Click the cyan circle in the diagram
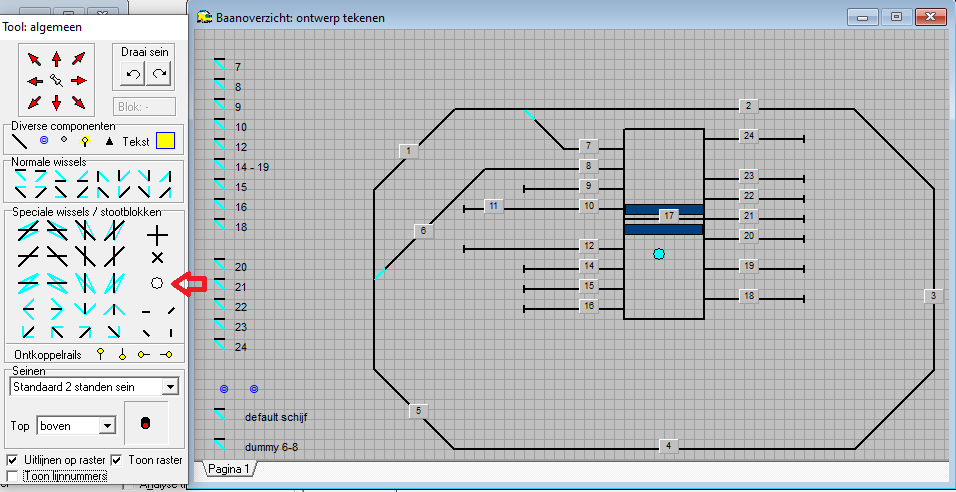 click(x=658, y=254)
